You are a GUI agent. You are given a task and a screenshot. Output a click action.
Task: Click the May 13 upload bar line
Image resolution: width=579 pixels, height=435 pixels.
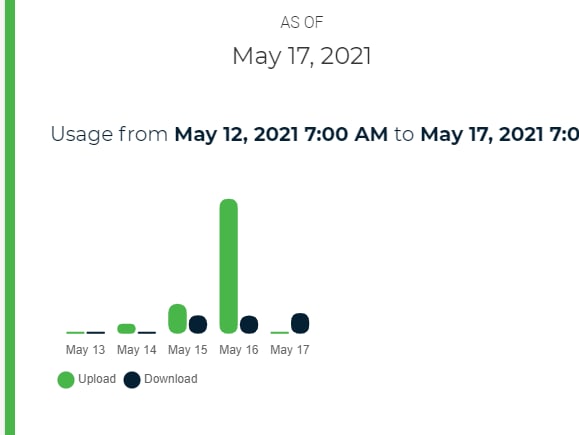[x=75, y=333]
